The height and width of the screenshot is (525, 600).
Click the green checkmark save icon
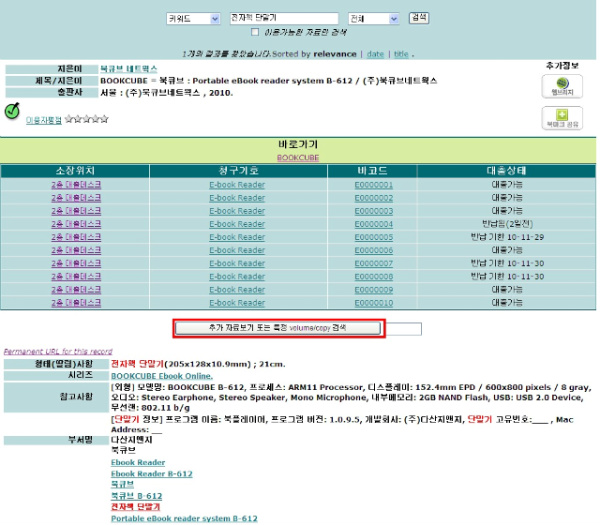pyautogui.click(x=12, y=111)
